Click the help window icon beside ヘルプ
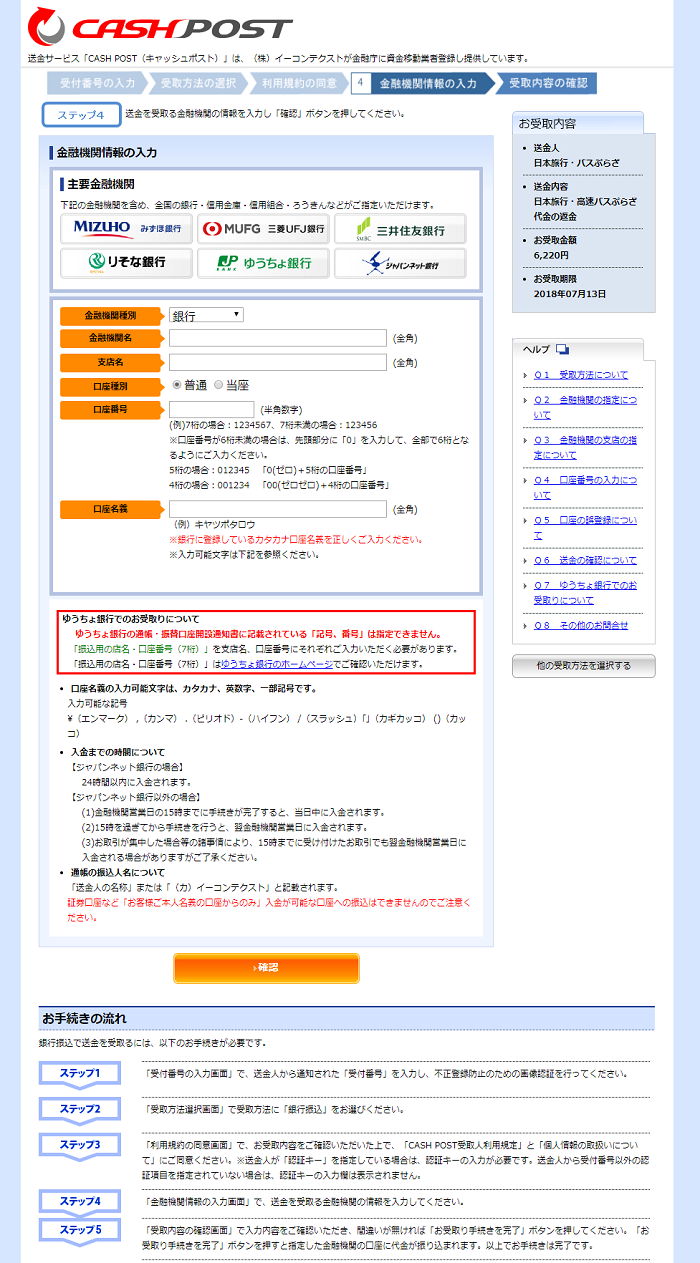This screenshot has width=700, height=1263. coord(562,349)
